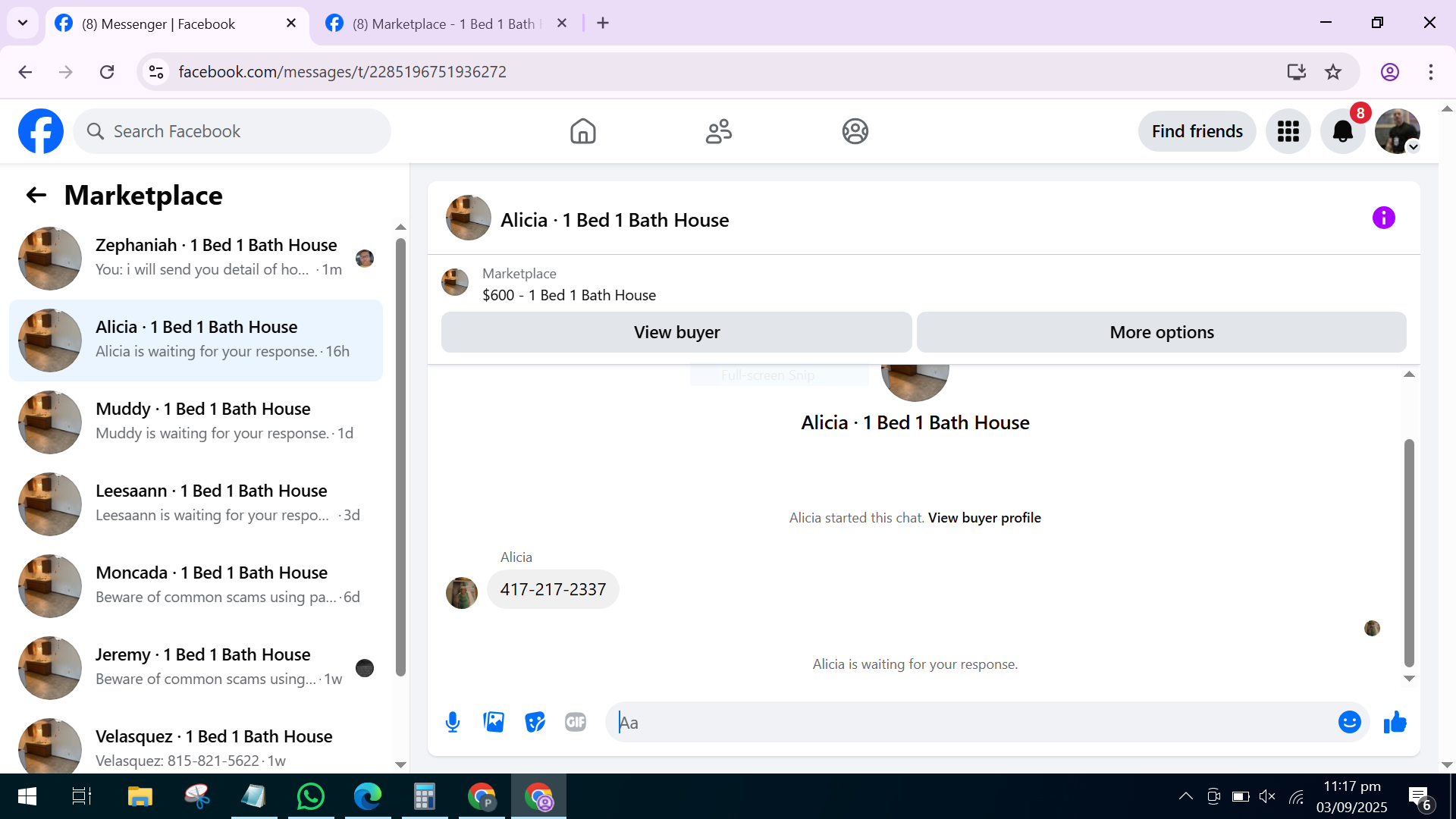Choose a sticker icon
This screenshot has width=1456, height=819.
coord(535,722)
